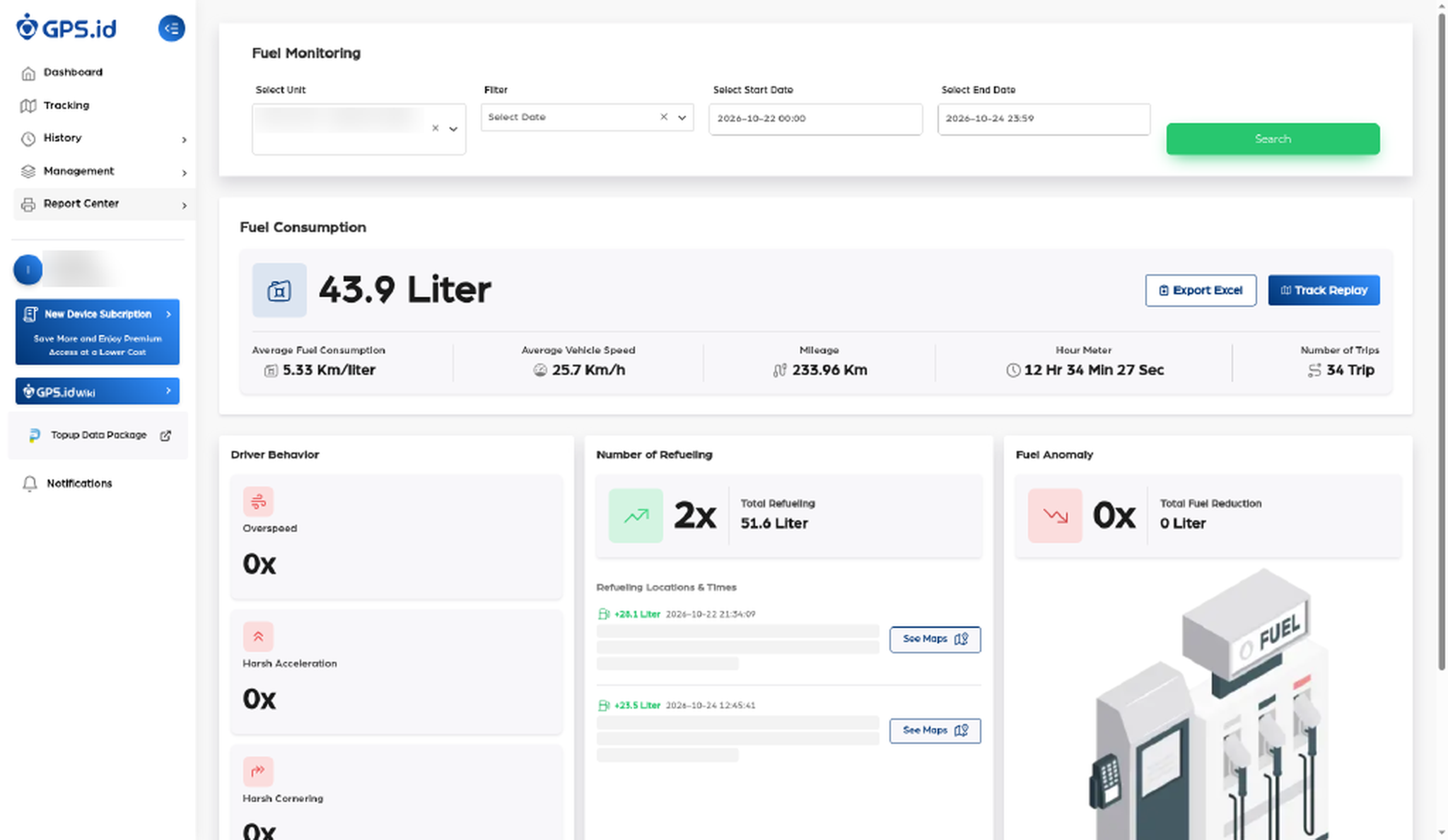Click the Tracking map icon
The height and width of the screenshot is (840, 1448).
pos(28,106)
